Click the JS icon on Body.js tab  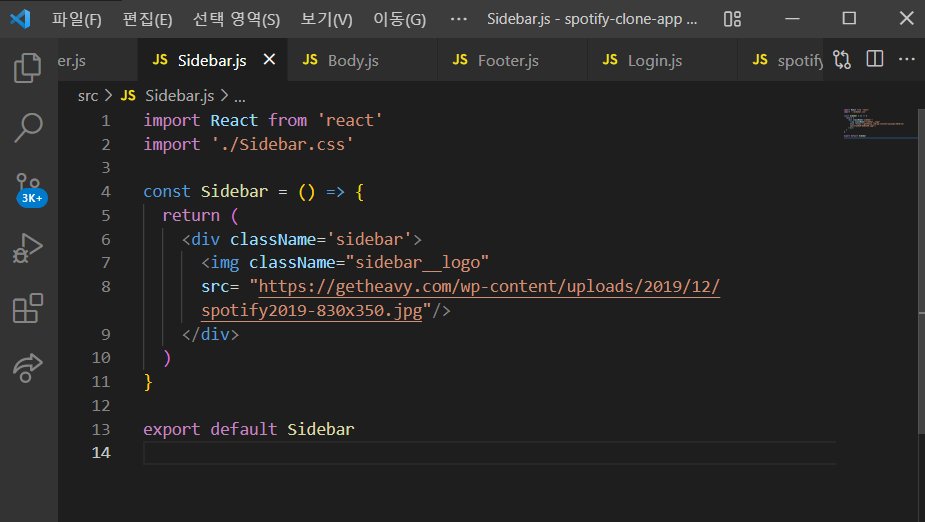(310, 60)
